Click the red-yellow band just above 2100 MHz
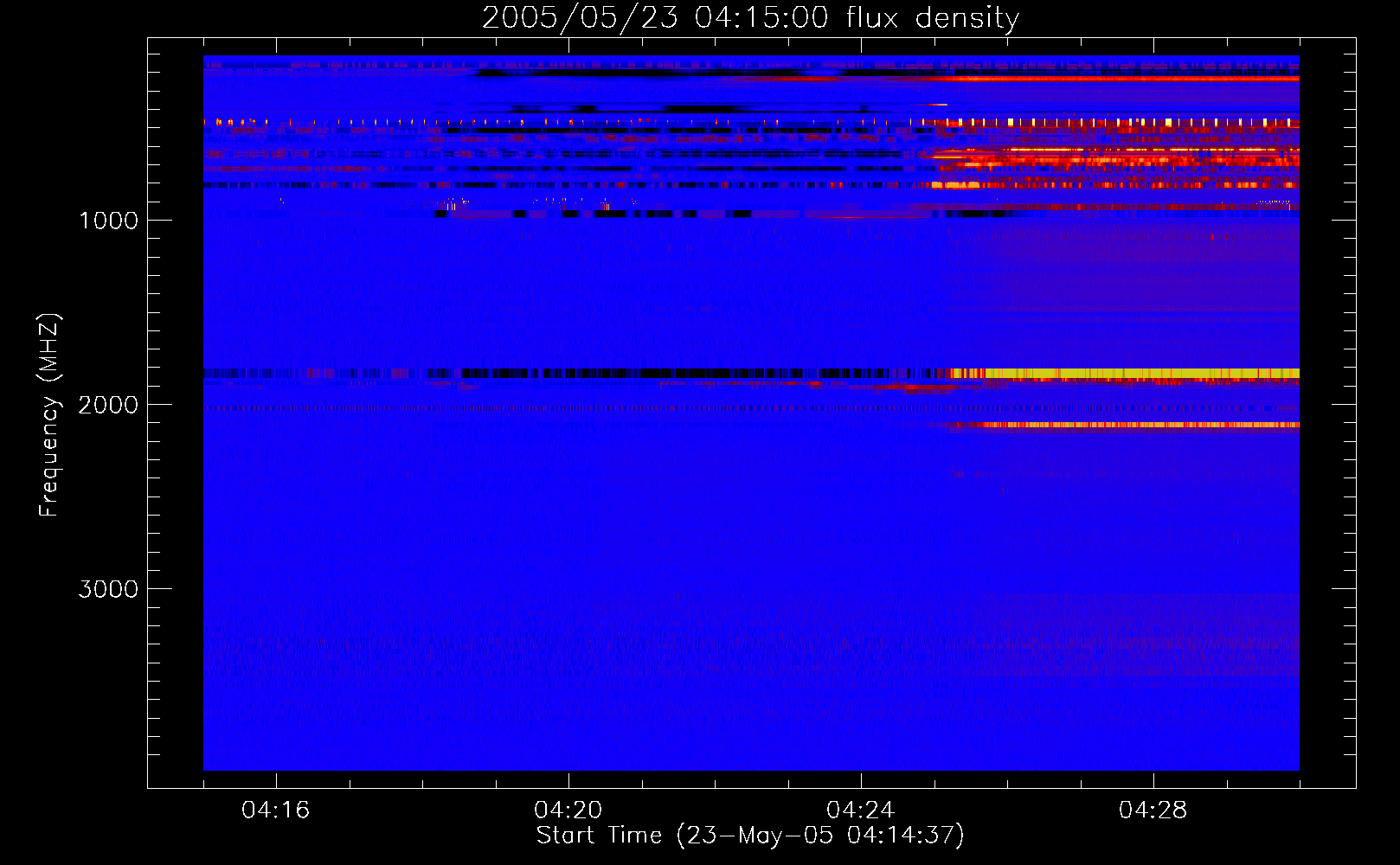This screenshot has width=1400, height=865. coord(1125,425)
